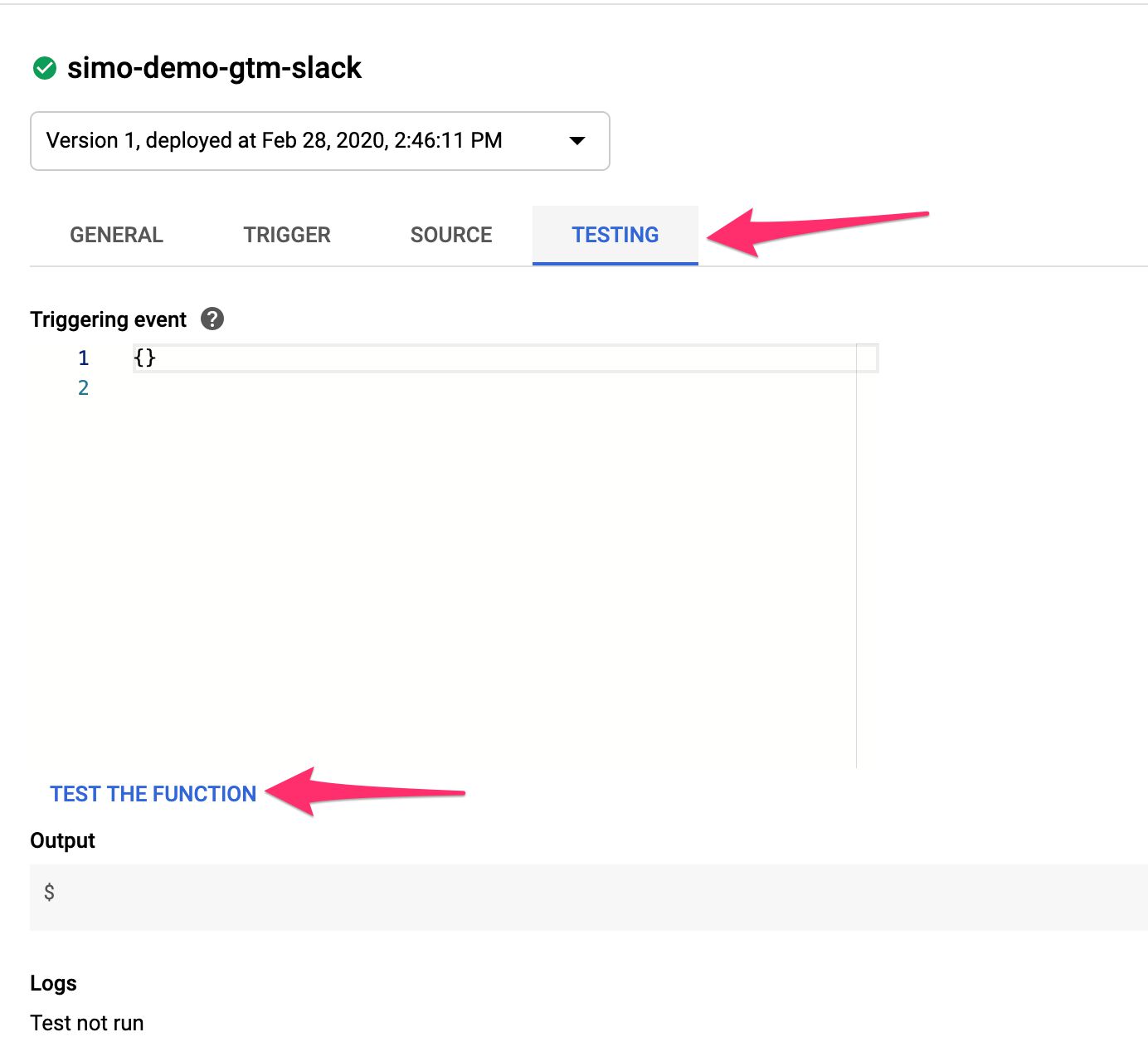Select the TESTING tab
The image size is (1148, 1037).
(615, 236)
